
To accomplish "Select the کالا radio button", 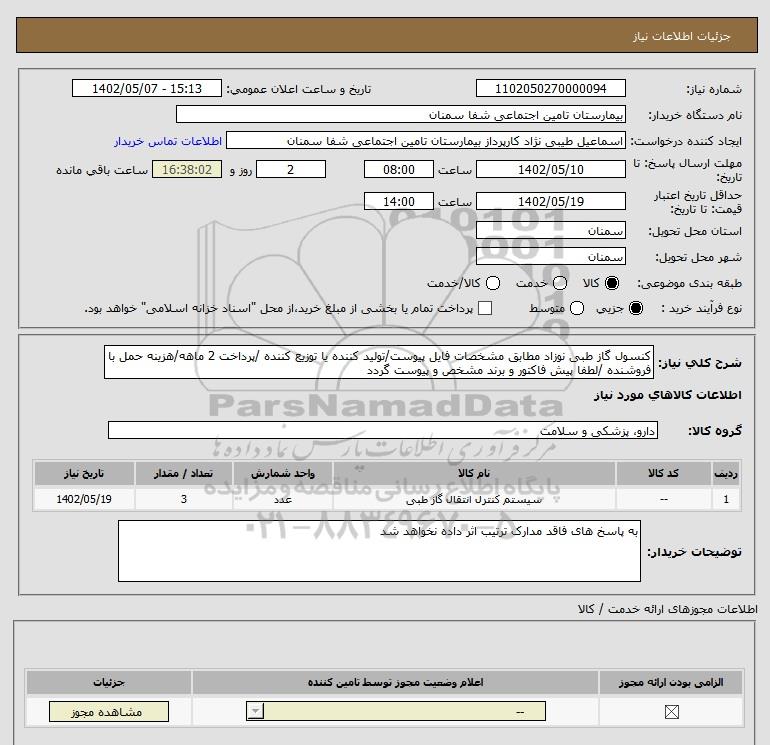I will 612,283.
